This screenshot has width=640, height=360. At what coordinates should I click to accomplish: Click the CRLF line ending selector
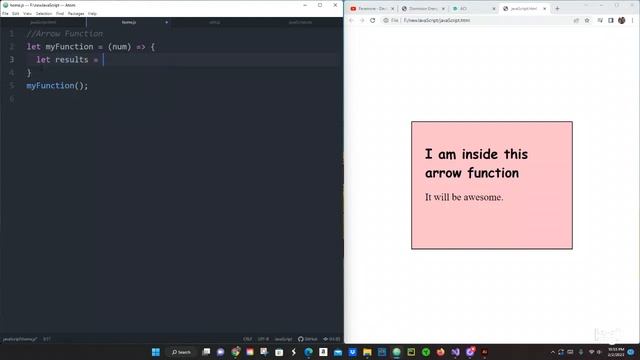pos(247,339)
